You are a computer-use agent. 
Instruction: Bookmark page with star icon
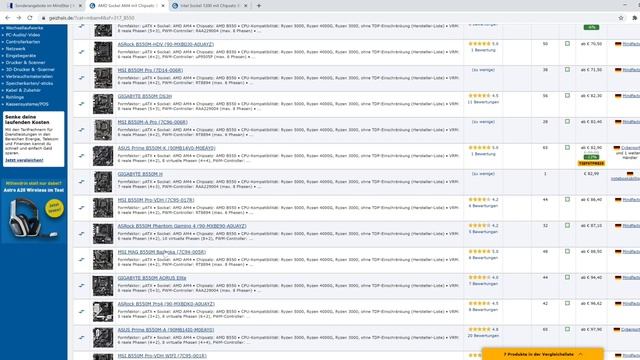coord(621,18)
